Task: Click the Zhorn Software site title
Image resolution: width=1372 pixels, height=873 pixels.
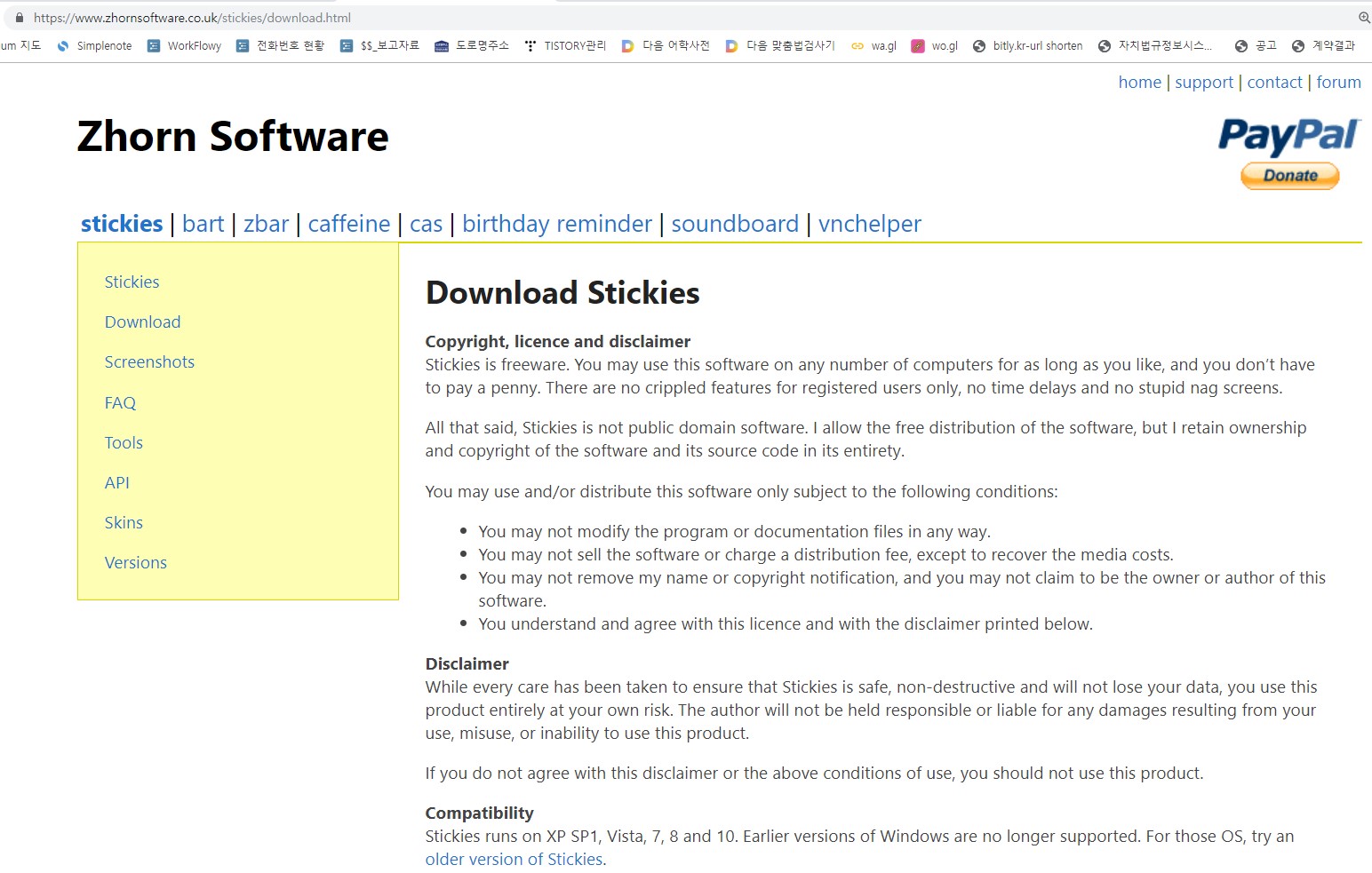Action: pyautogui.click(x=233, y=137)
